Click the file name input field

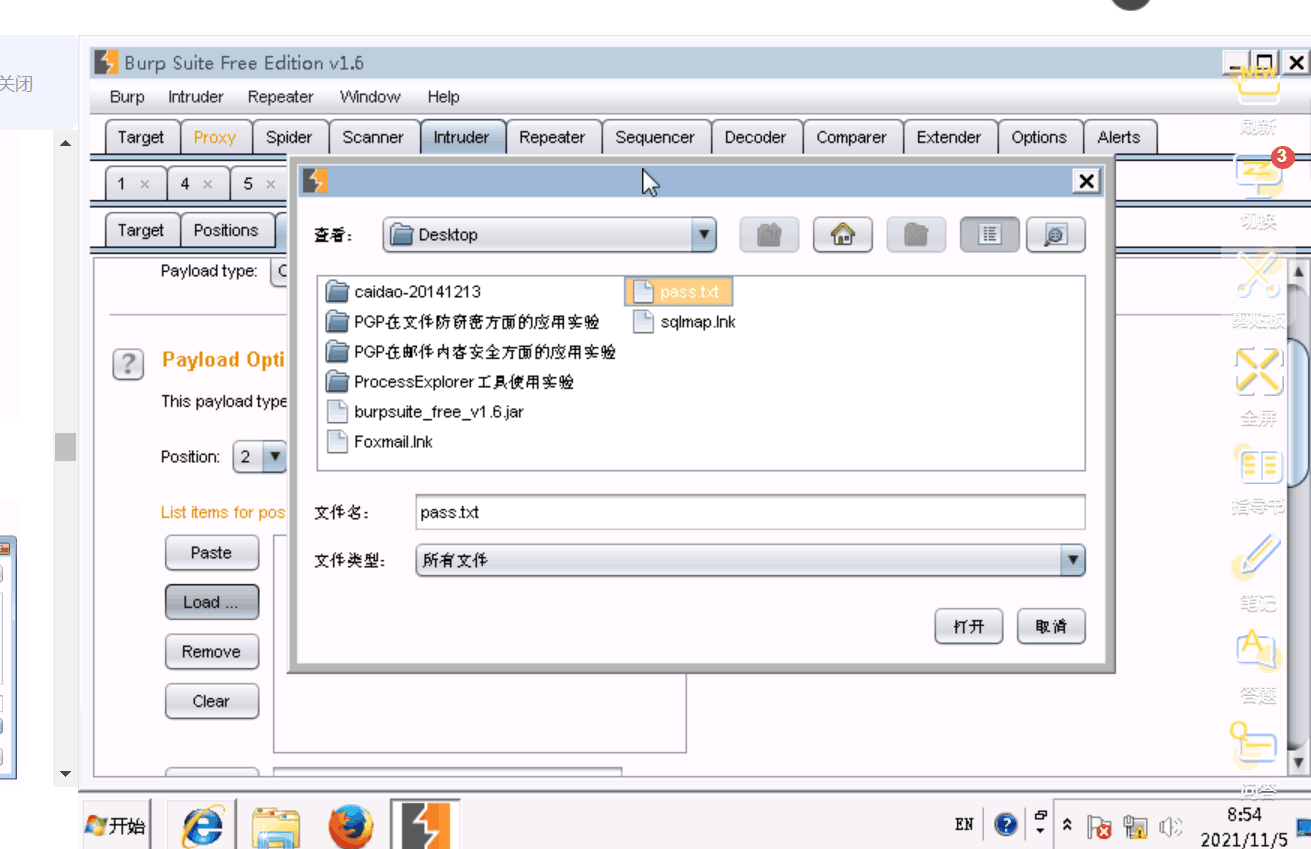pos(750,512)
